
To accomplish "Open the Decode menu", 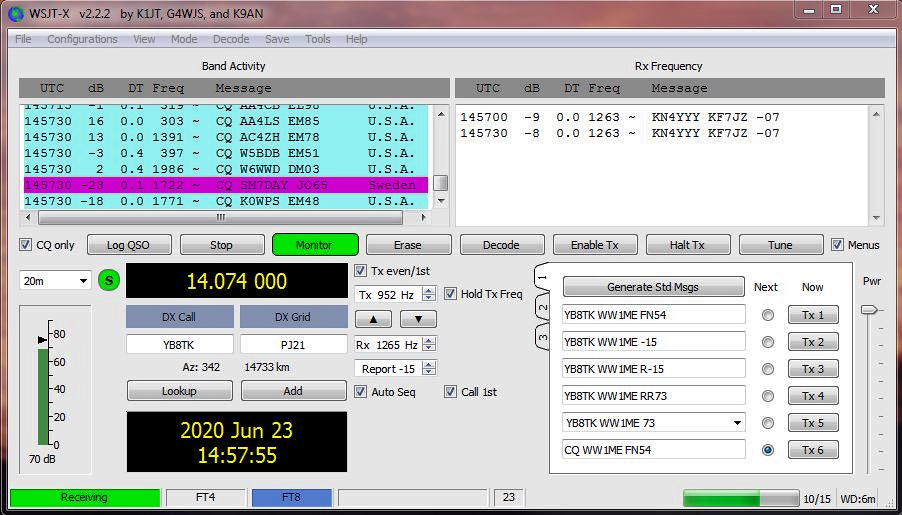I will 231,39.
